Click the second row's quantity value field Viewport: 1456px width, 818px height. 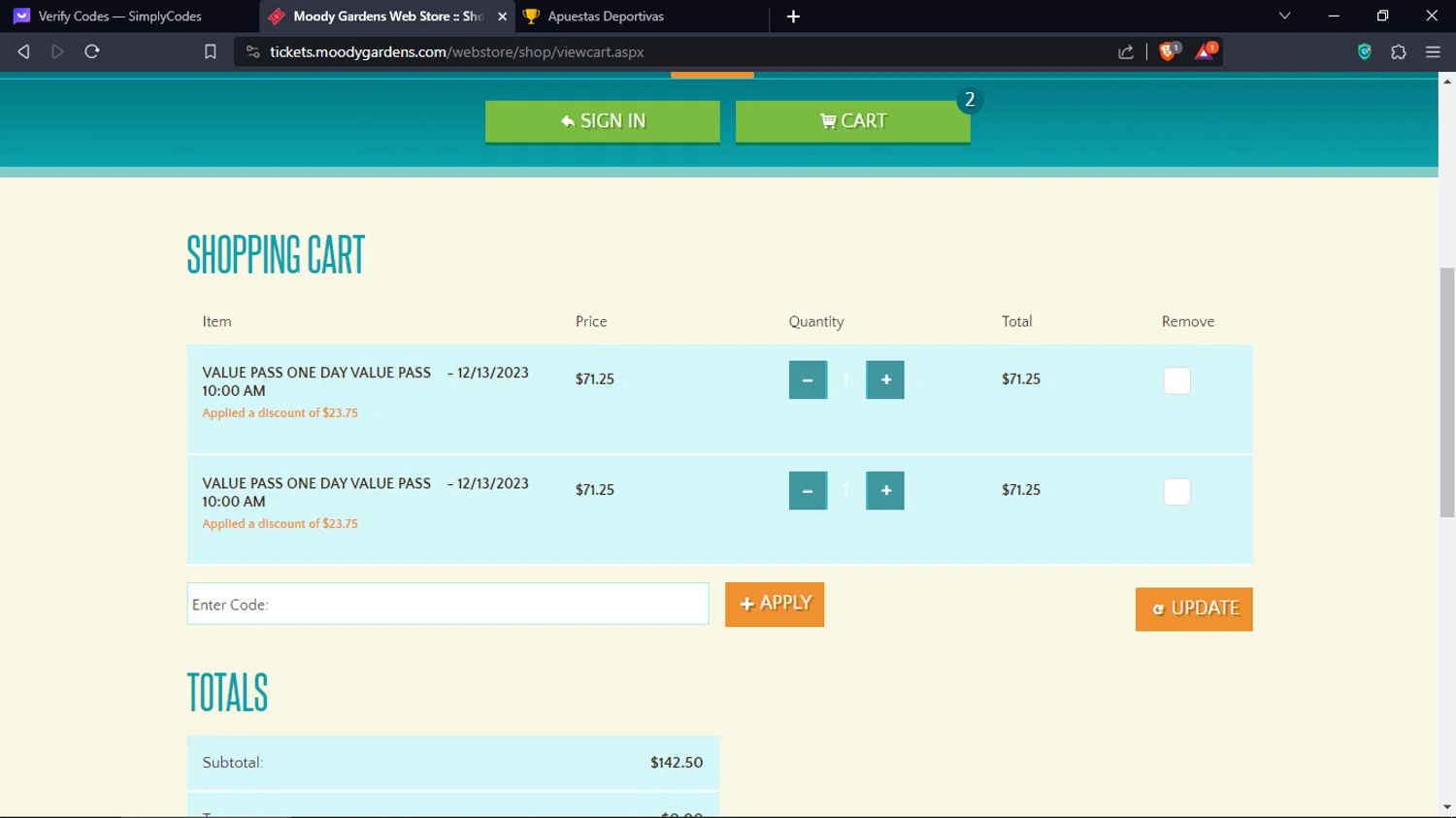click(846, 490)
